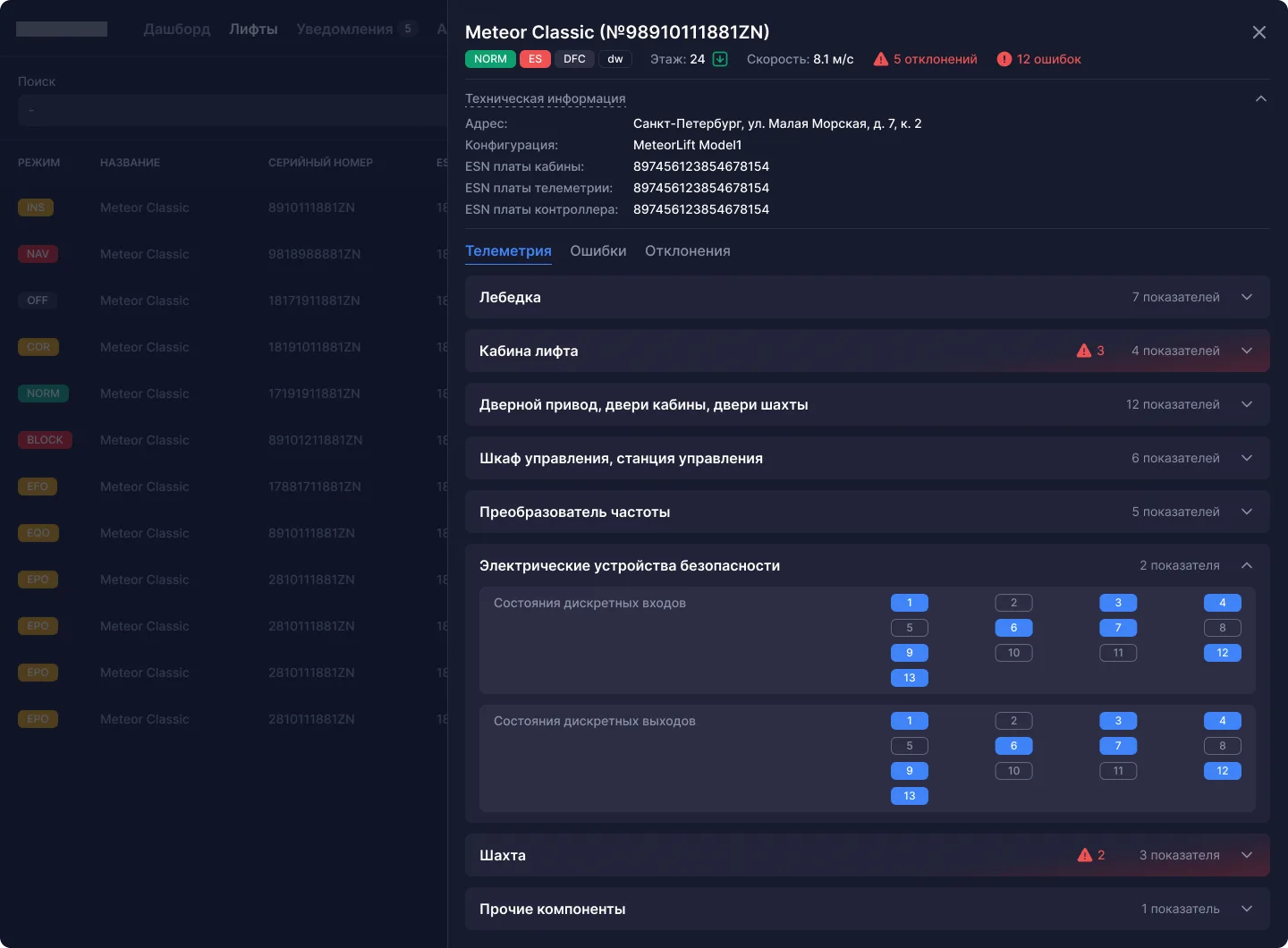Image resolution: width=1288 pixels, height=948 pixels.
Task: Click the Поиск search field
Action: point(233,110)
